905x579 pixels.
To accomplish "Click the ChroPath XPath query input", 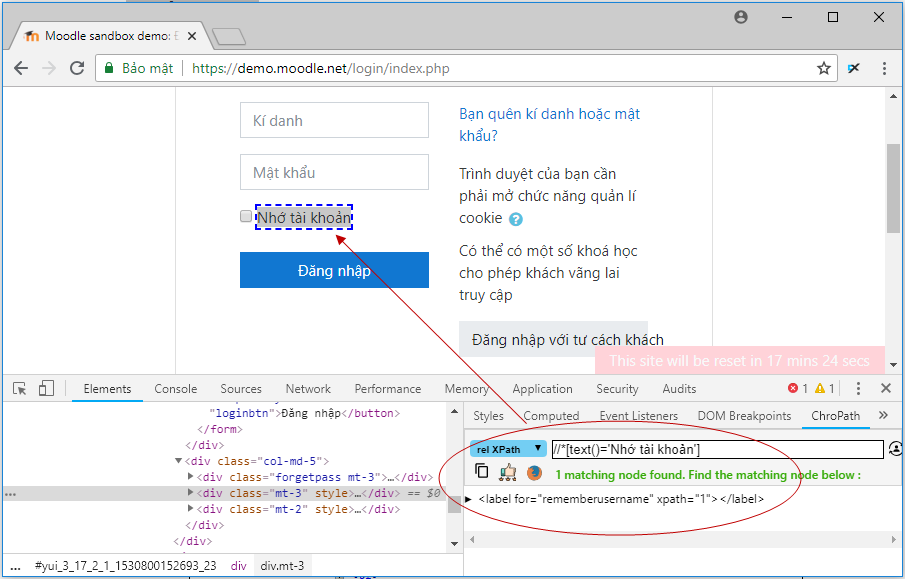I will [717, 449].
